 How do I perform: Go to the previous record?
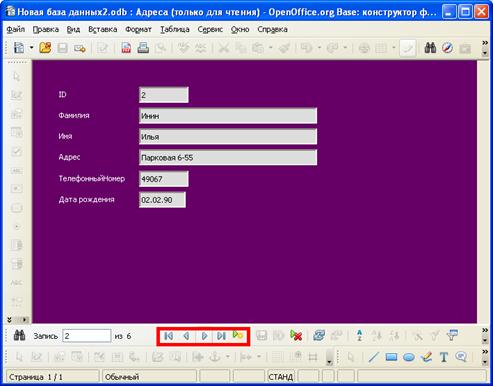(x=186, y=336)
